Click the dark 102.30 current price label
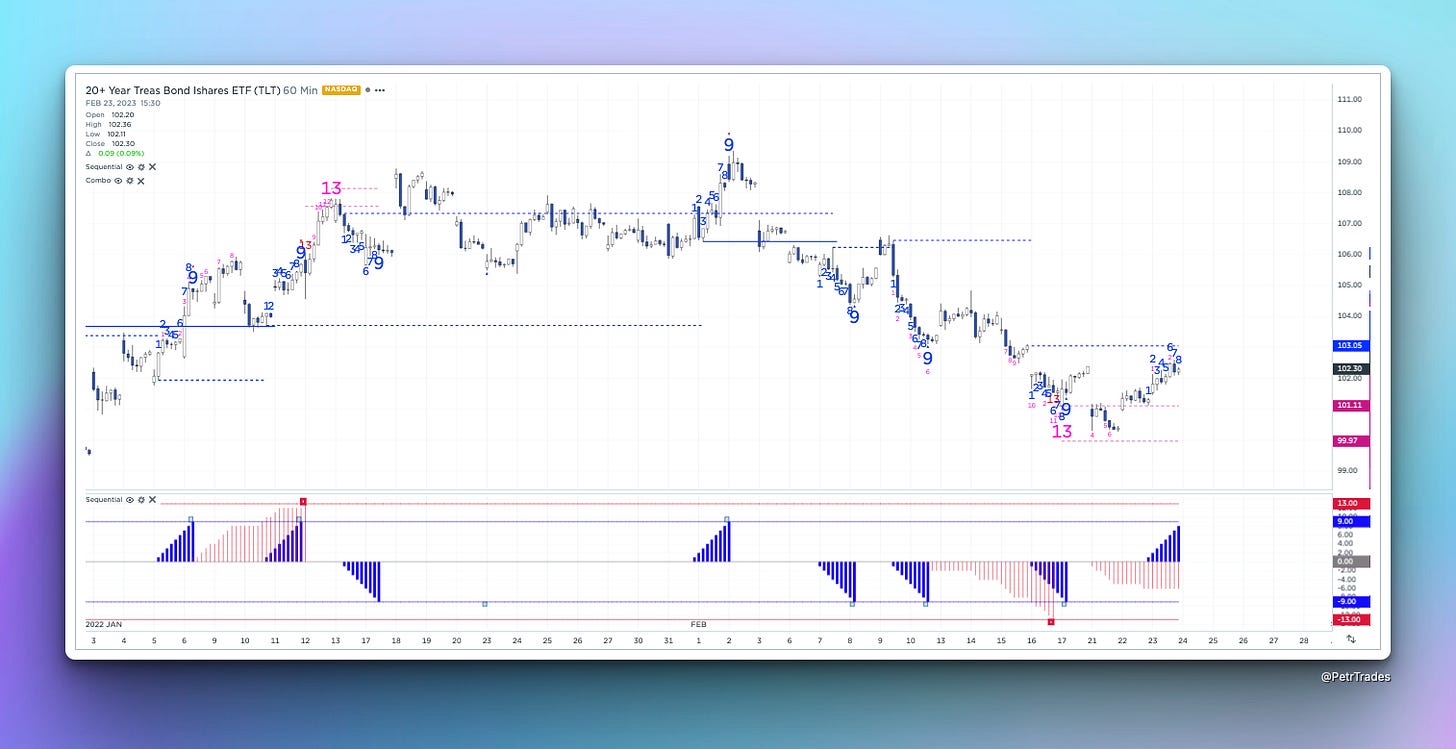This screenshot has width=1456, height=749. (x=1350, y=369)
